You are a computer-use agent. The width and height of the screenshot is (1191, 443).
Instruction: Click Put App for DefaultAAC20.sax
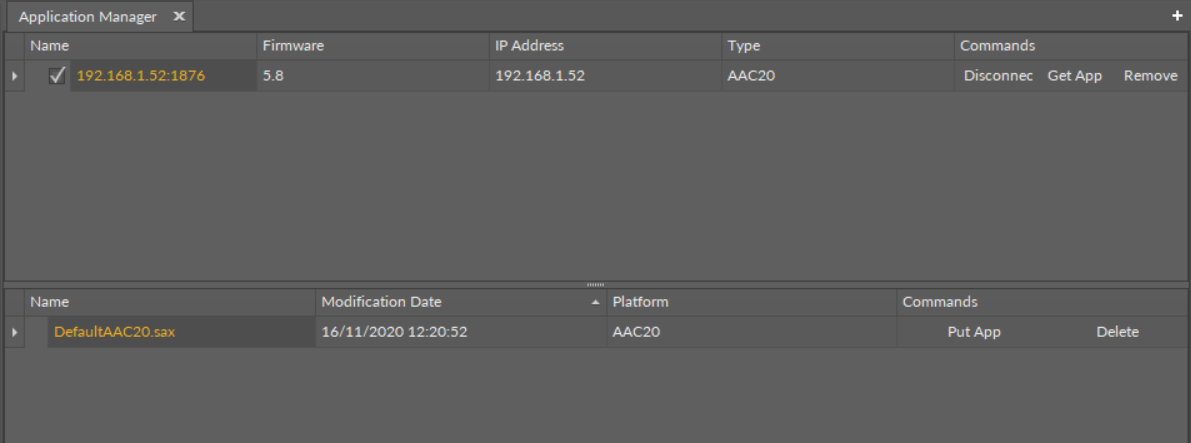973,333
